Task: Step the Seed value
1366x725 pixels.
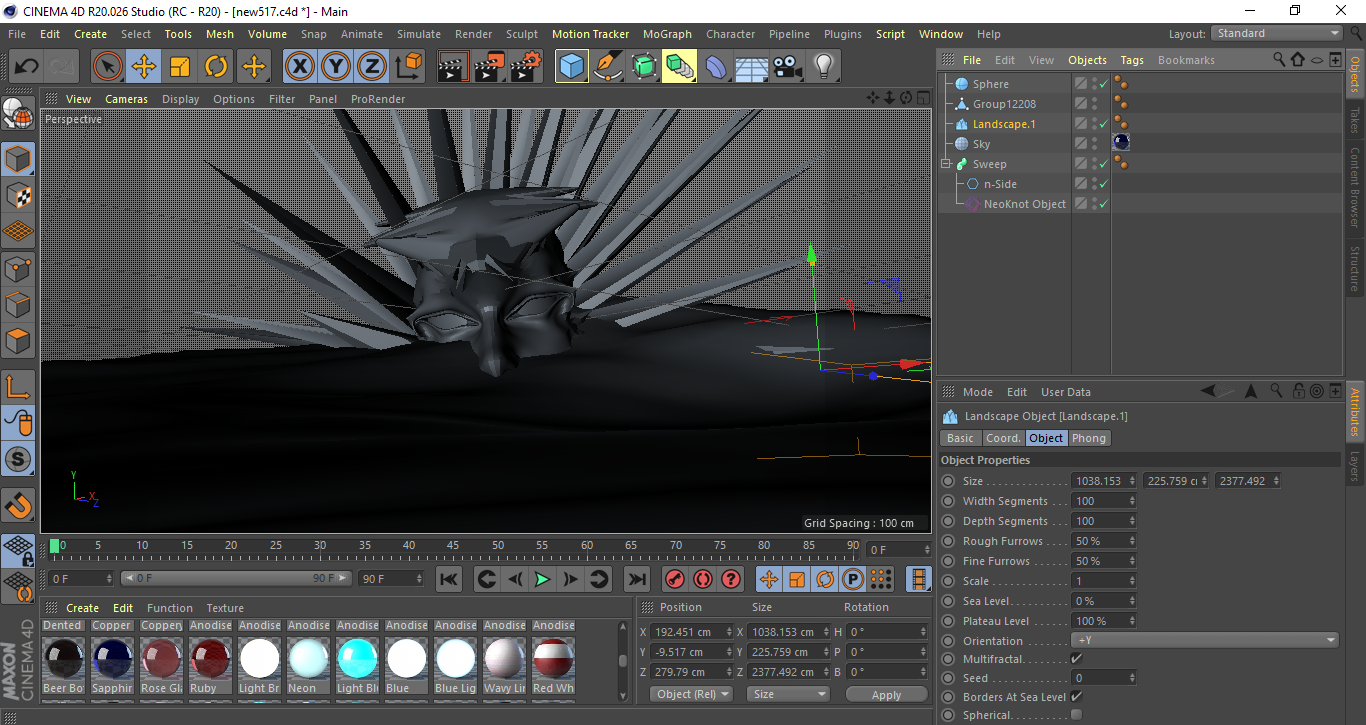Action: (1132, 678)
